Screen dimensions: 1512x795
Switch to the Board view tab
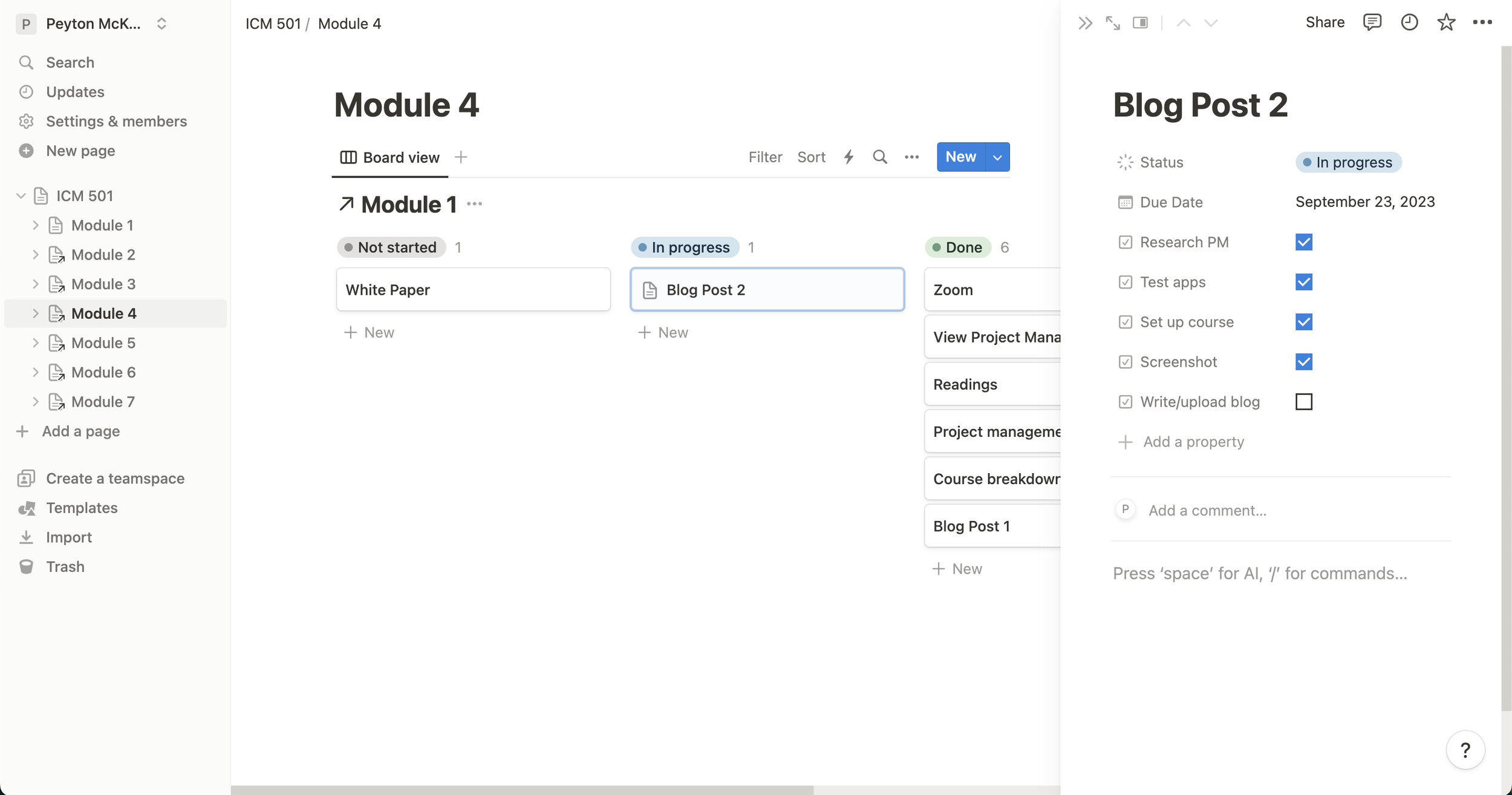(389, 157)
